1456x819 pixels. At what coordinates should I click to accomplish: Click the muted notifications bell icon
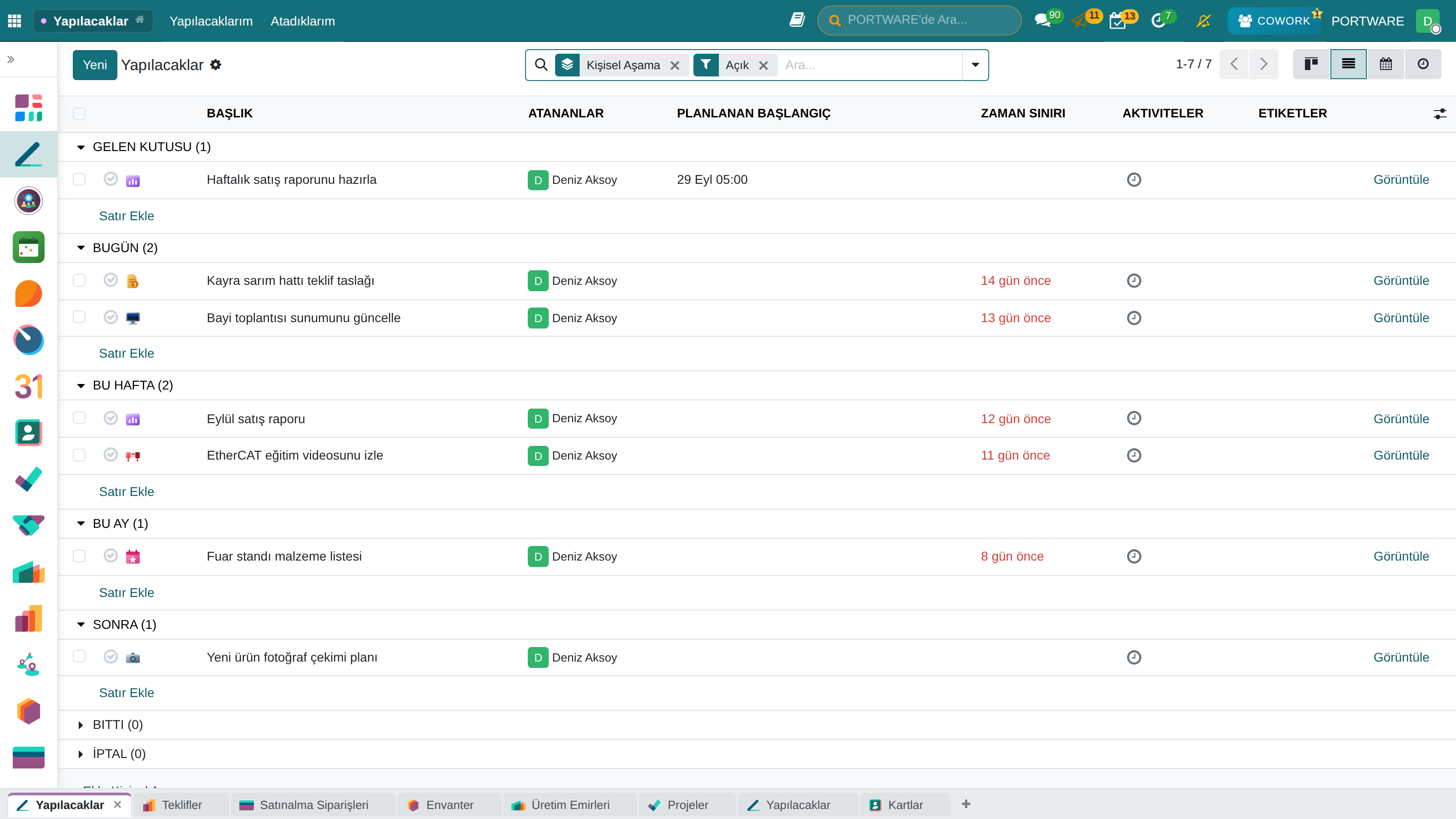point(1203,21)
